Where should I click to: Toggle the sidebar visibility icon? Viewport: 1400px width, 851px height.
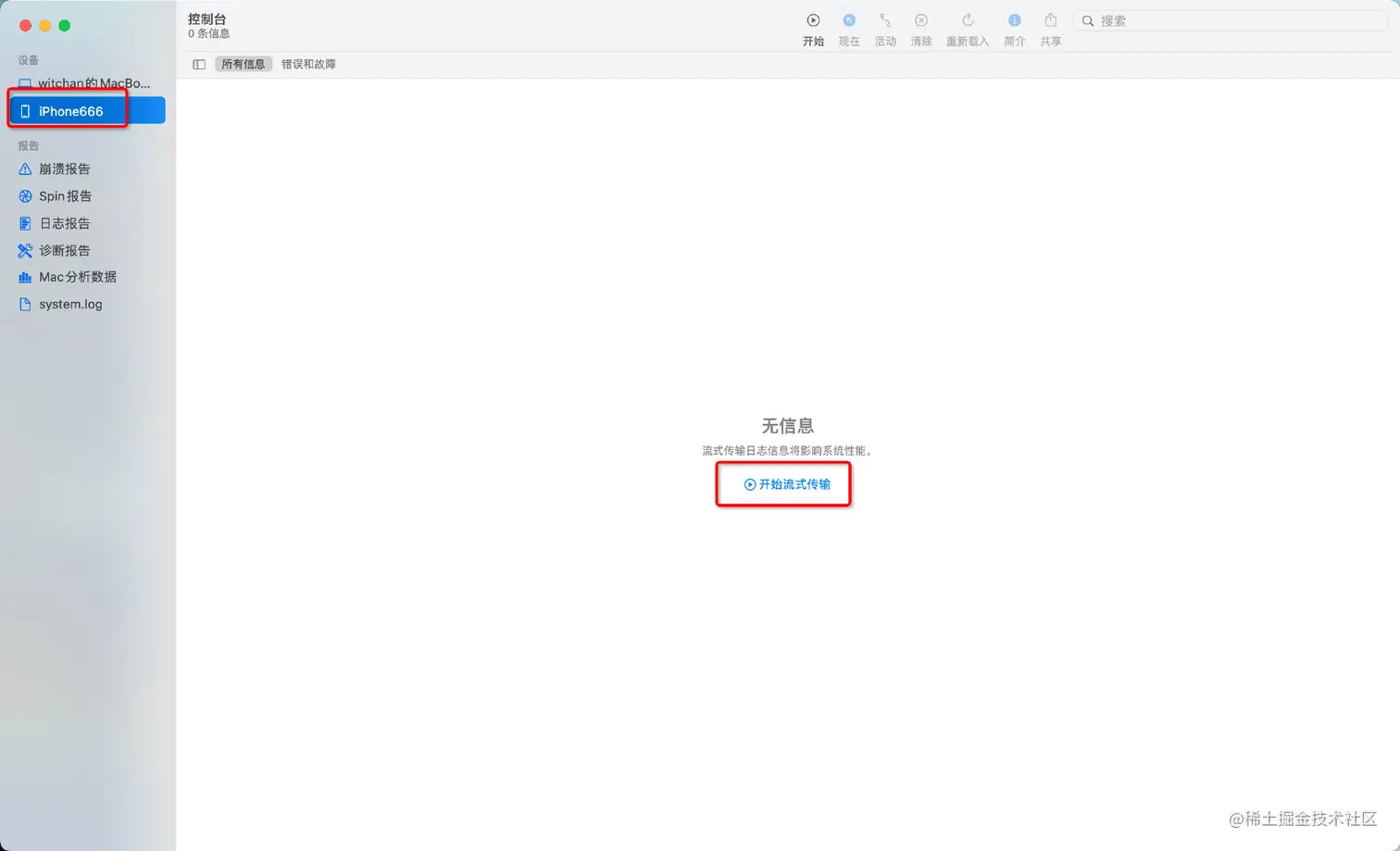[199, 64]
